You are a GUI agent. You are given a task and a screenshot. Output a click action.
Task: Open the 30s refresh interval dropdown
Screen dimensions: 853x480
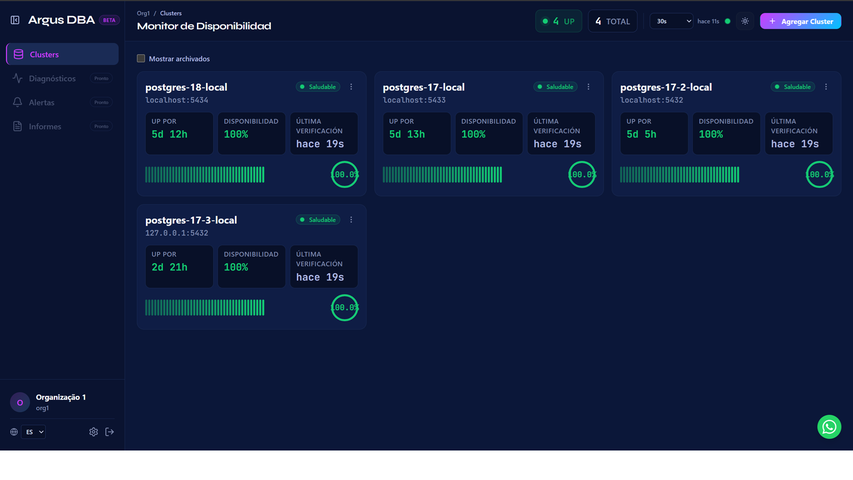pos(671,21)
